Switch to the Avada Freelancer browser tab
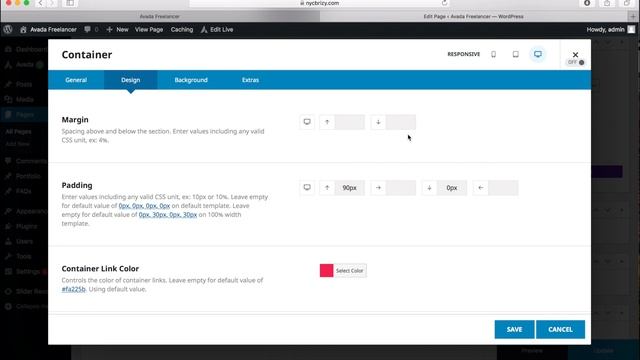Viewport: 640px width, 360px height. (x=160, y=16)
